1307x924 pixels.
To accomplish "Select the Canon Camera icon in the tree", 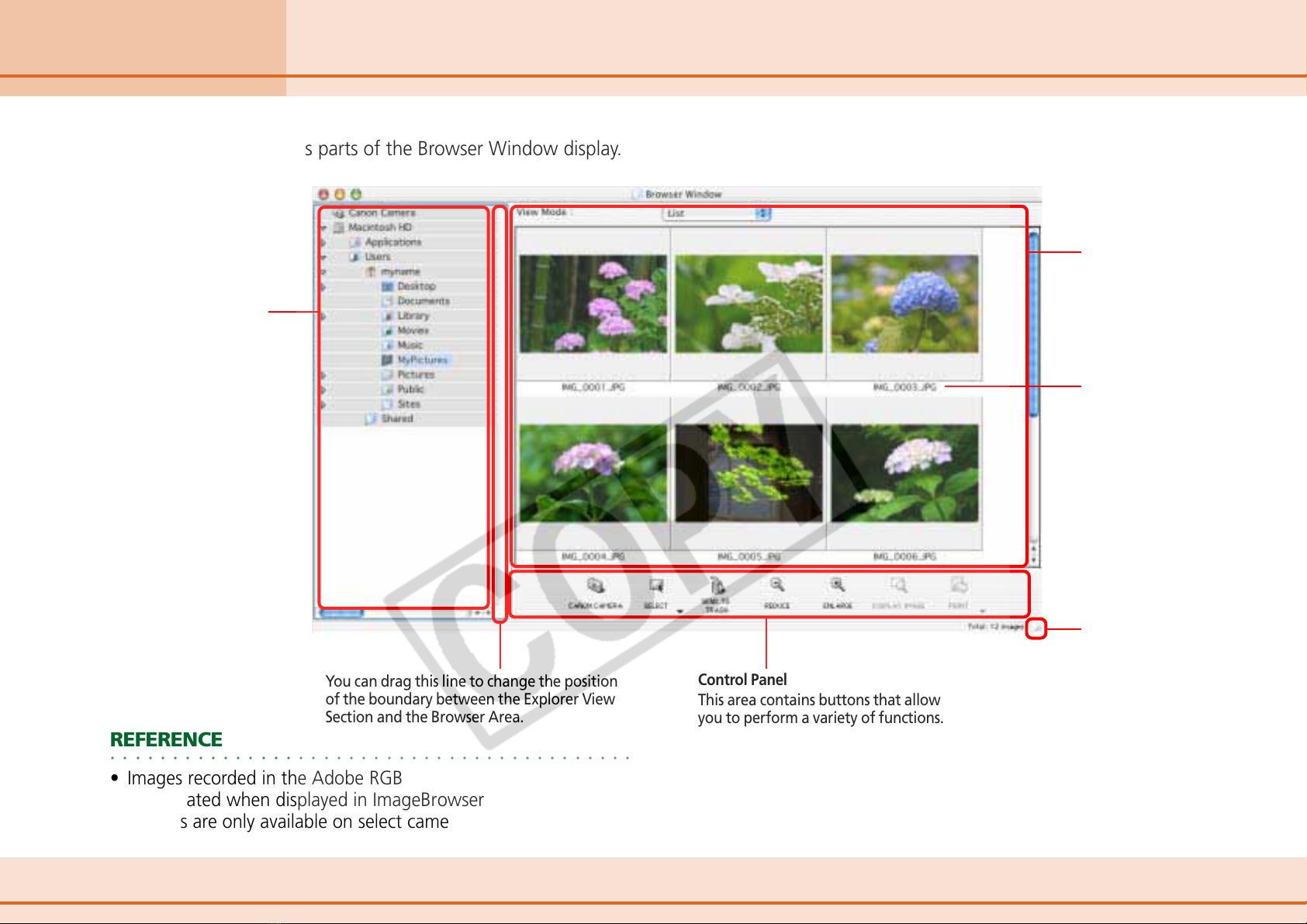I will pyautogui.click(x=338, y=213).
